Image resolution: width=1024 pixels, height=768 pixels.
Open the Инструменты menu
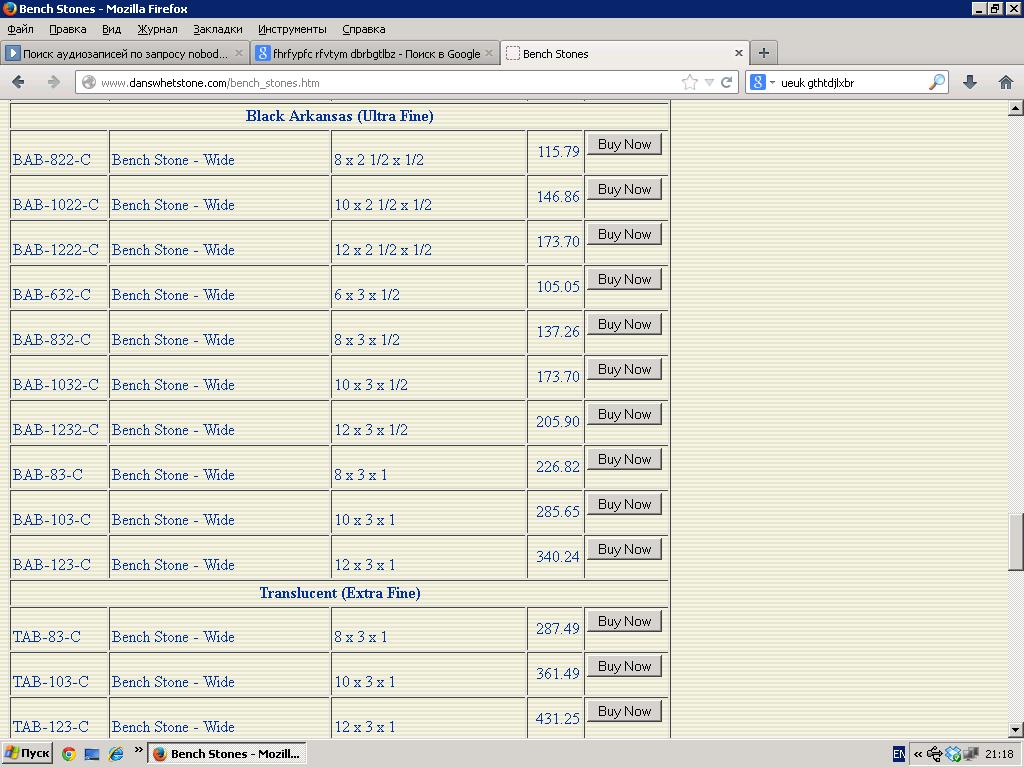coord(291,29)
